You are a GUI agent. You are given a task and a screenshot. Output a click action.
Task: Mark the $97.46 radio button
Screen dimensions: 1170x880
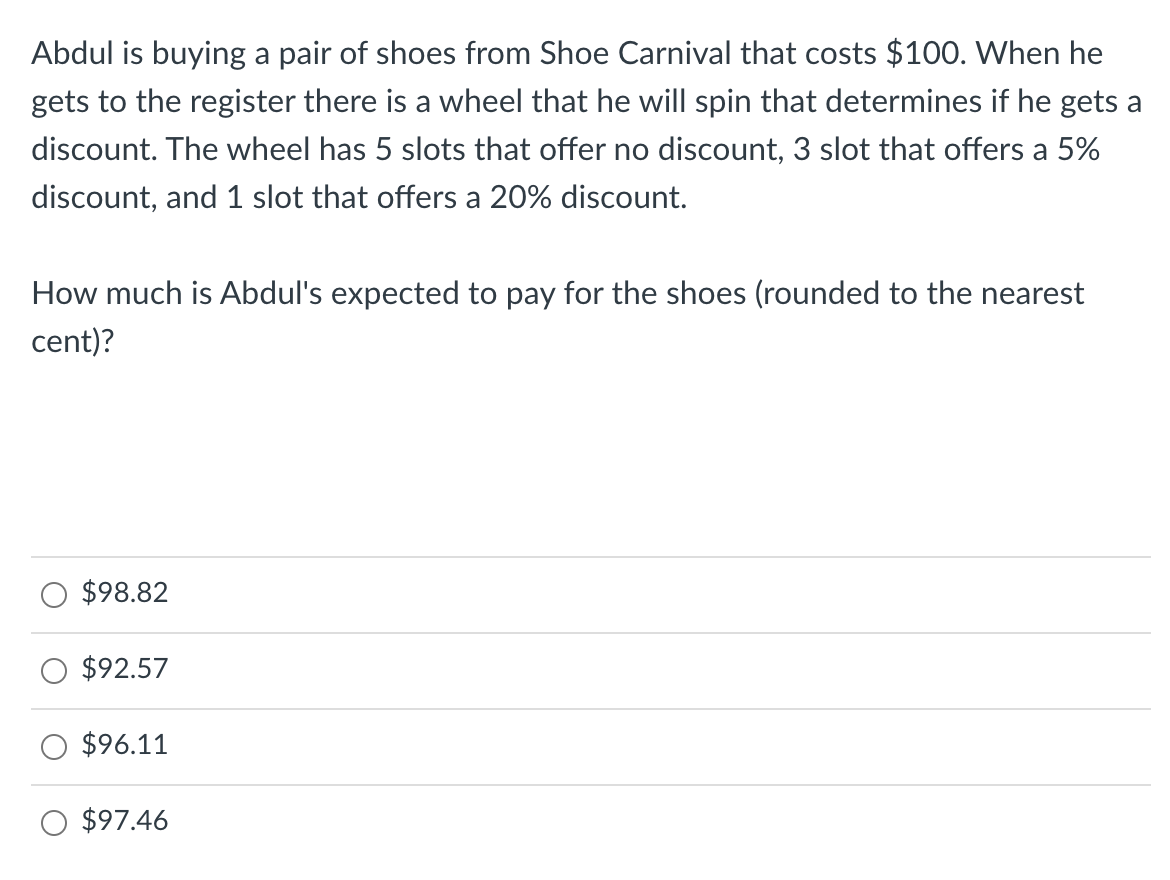[53, 822]
